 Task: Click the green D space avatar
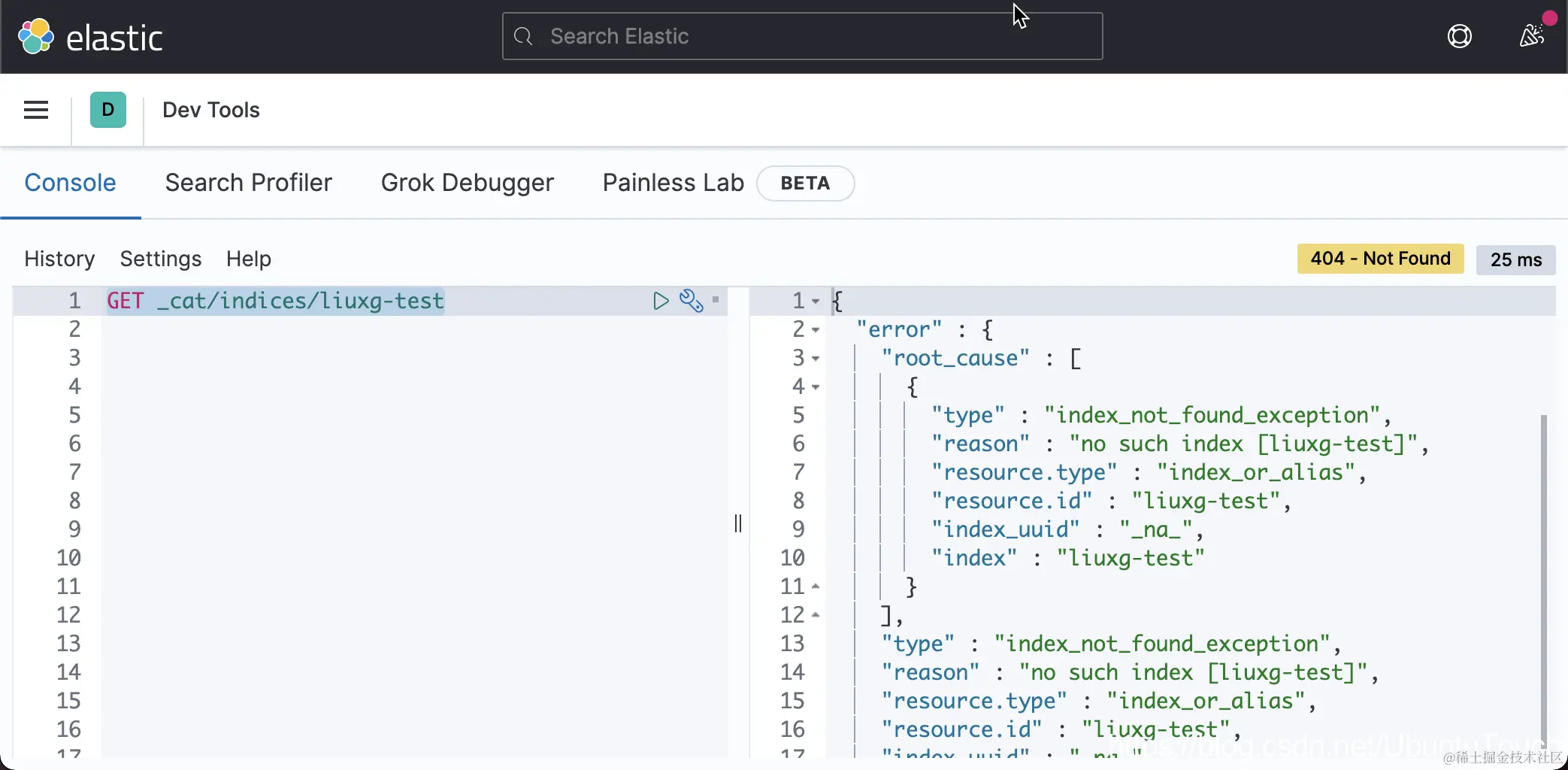tap(108, 111)
